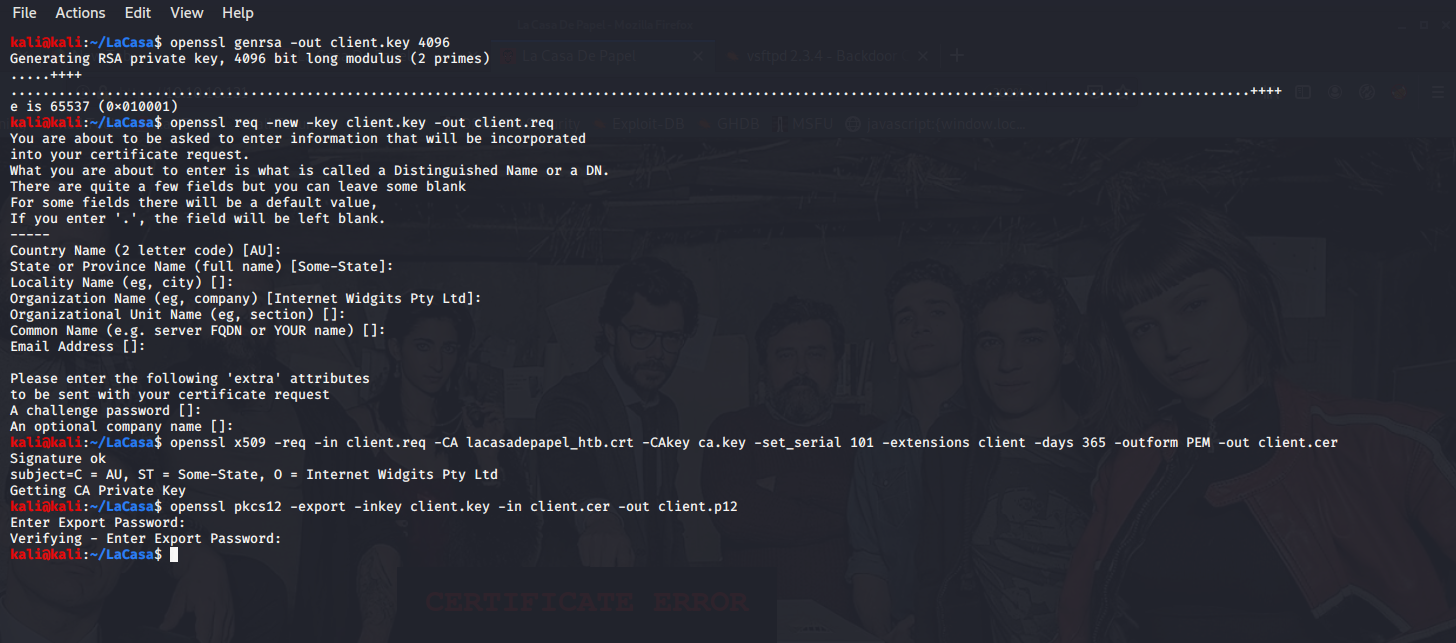Image resolution: width=1456 pixels, height=643 pixels.
Task: Open the Edit menu
Action: (x=138, y=13)
